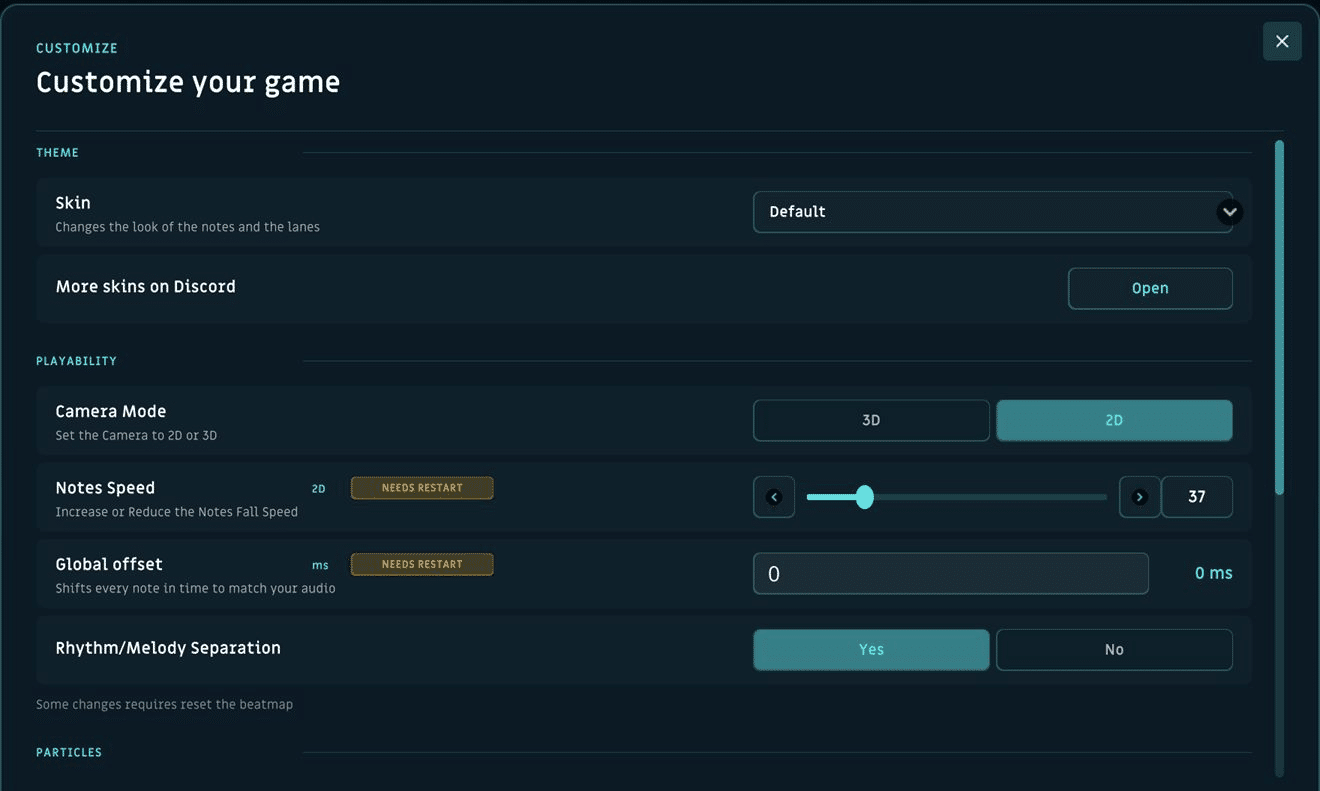
Task: Click the Global offset 'NEEDS RESTART' badge
Action: coord(422,564)
